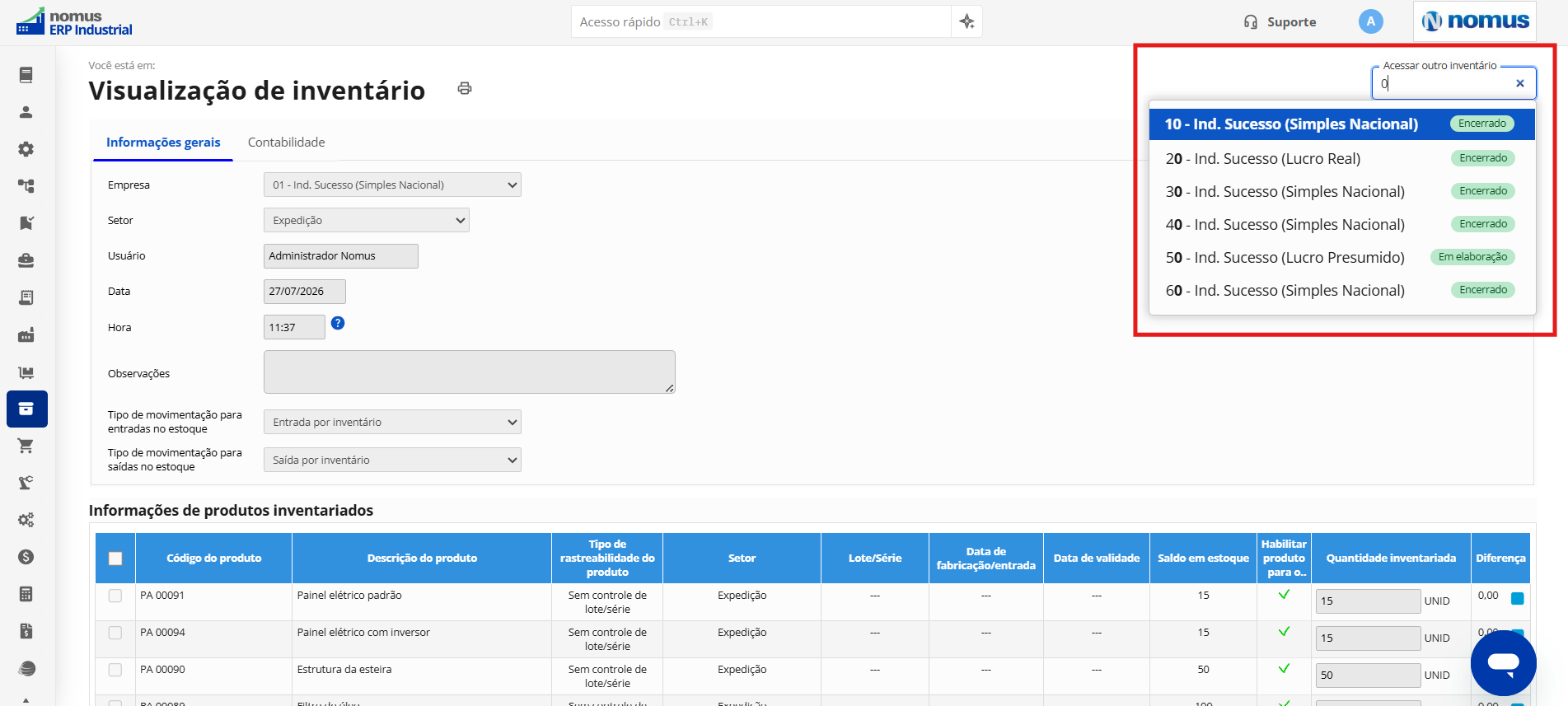The width and height of the screenshot is (1568, 706).
Task: Open the shopping cart sidebar icon
Action: 26,446
